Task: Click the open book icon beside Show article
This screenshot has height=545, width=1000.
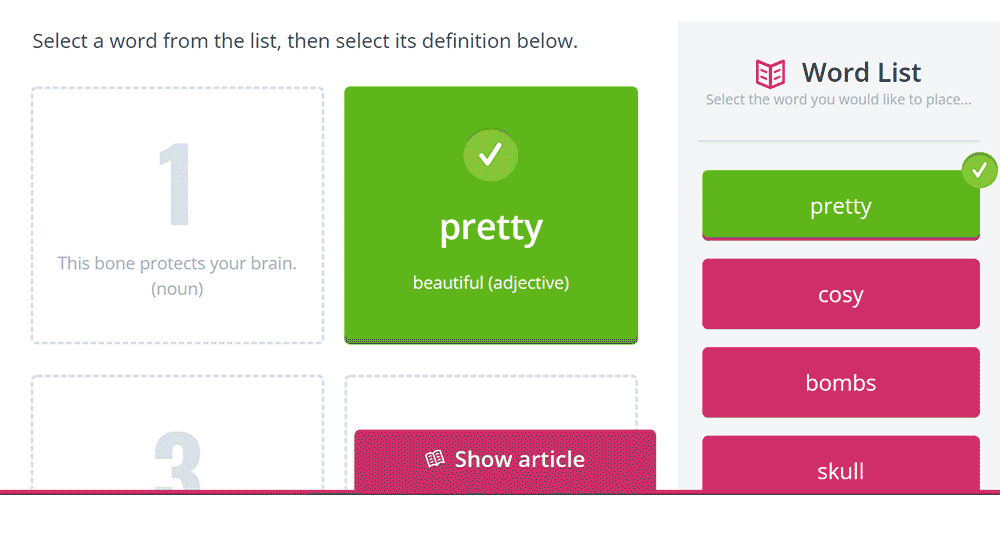Action: point(434,460)
